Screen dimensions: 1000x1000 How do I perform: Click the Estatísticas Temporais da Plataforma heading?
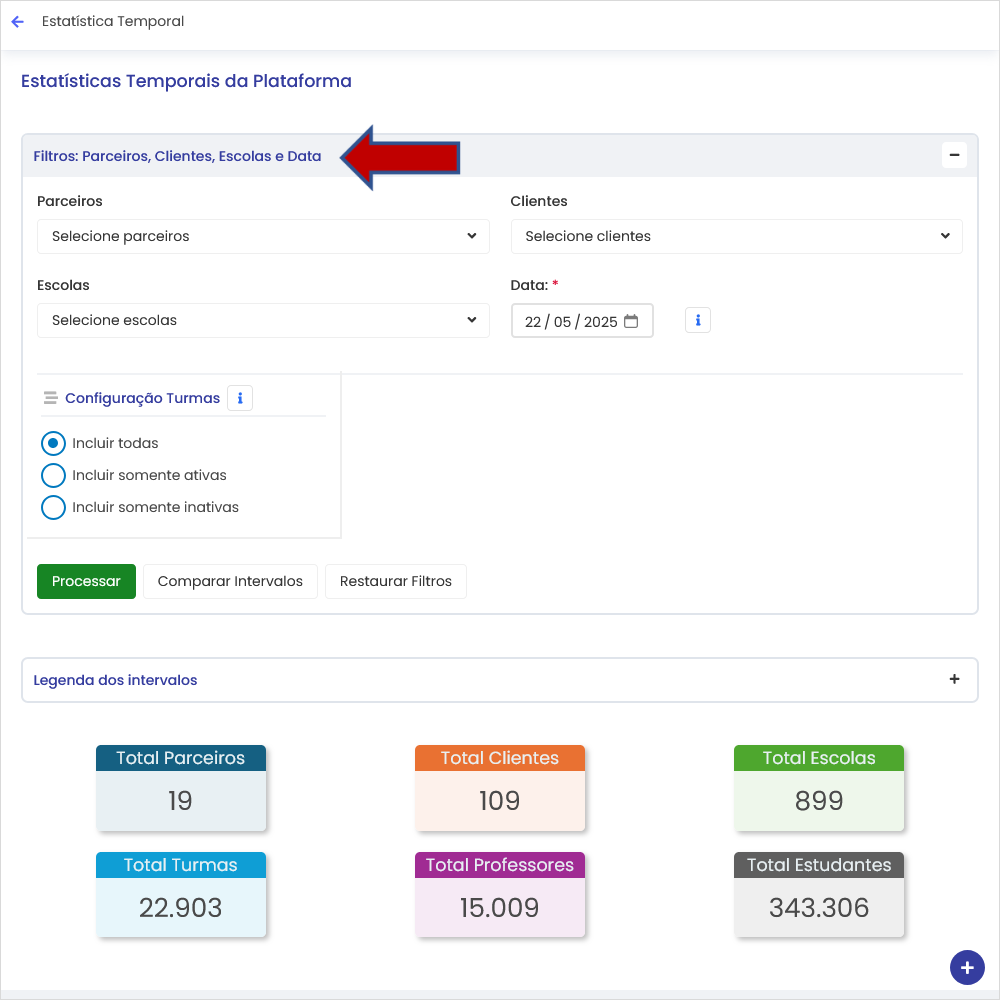click(186, 81)
